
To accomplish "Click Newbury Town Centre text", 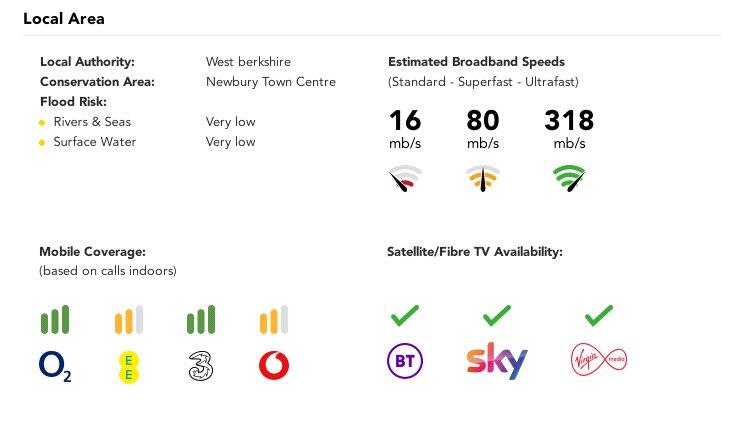I will pos(271,82).
